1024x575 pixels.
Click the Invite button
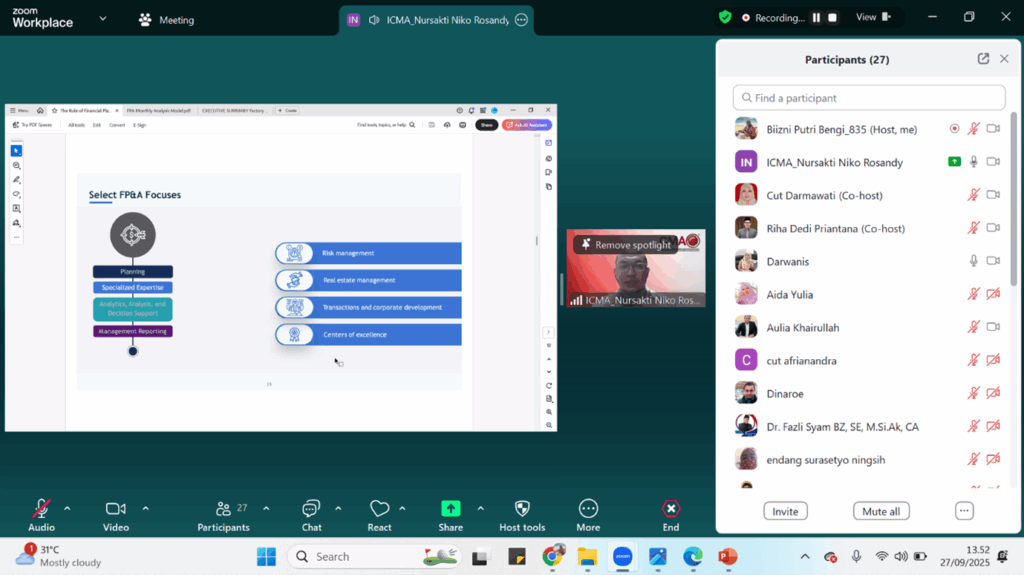pos(785,511)
